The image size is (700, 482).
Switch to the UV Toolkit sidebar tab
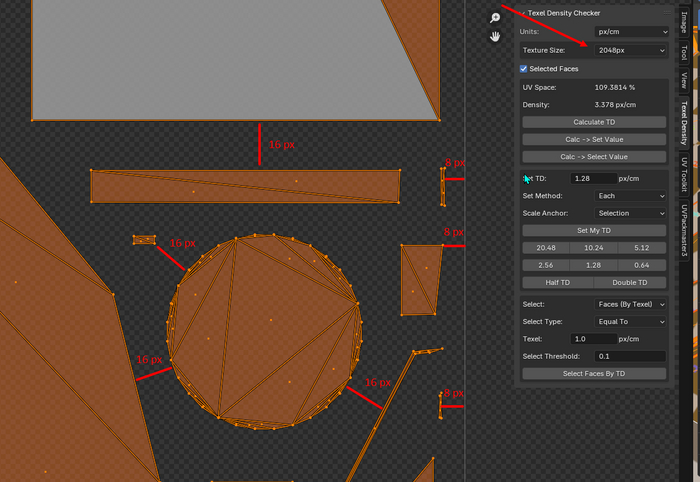(684, 174)
